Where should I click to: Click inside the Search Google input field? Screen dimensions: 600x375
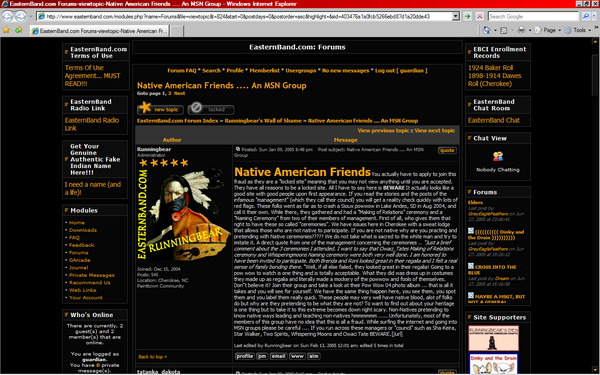pyautogui.click(x=533, y=16)
